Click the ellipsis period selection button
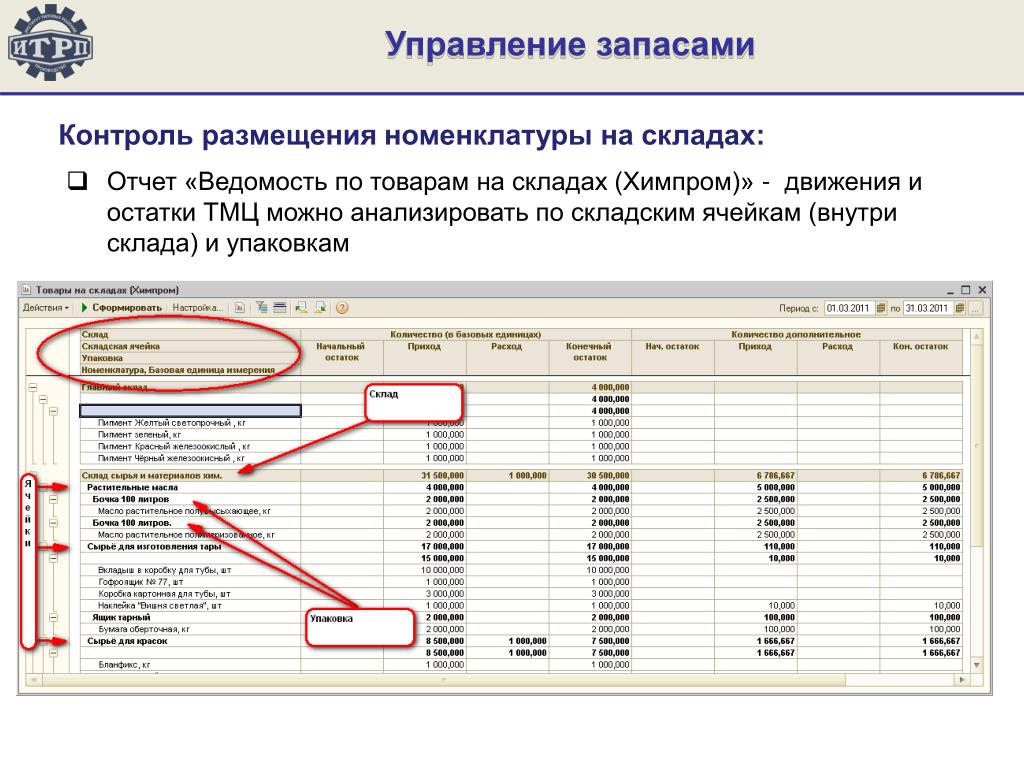This screenshot has height=768, width=1024. point(976,308)
